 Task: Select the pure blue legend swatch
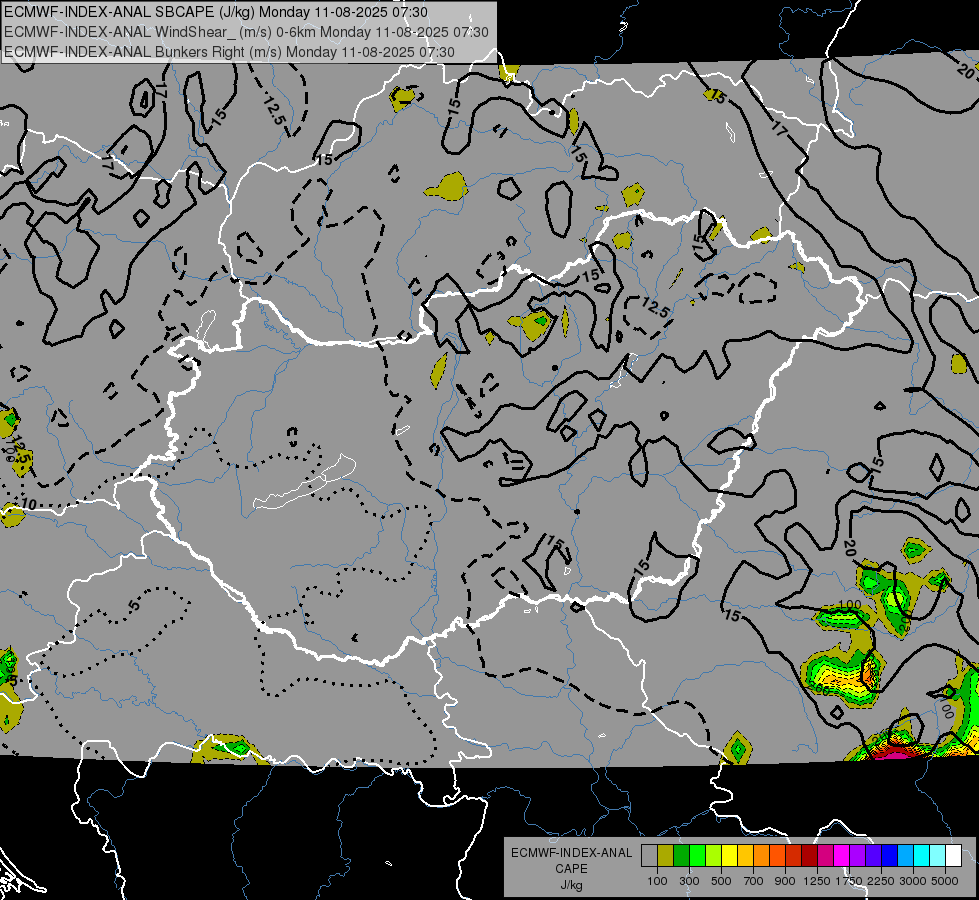tap(890, 856)
